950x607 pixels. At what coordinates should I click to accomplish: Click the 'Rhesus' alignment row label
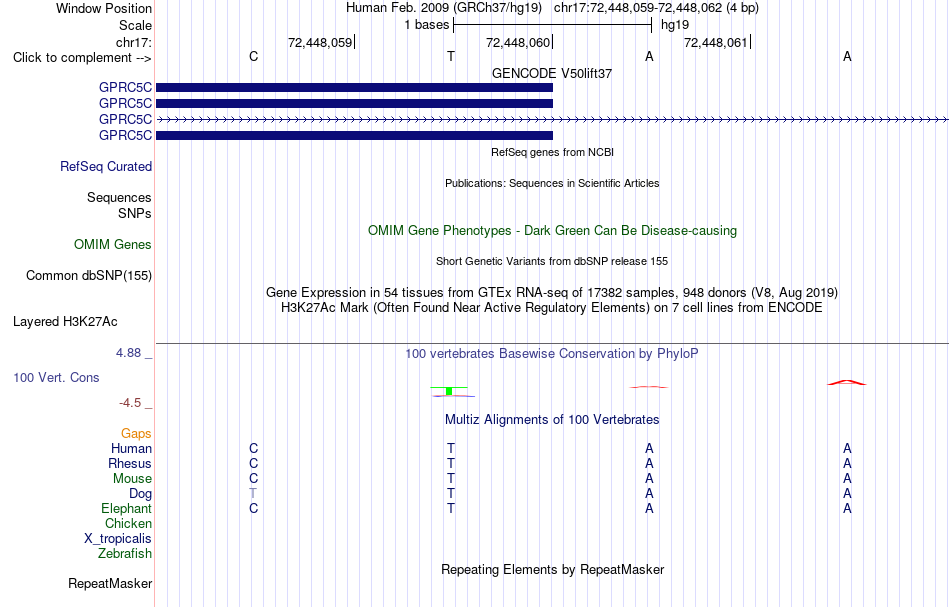click(130, 464)
